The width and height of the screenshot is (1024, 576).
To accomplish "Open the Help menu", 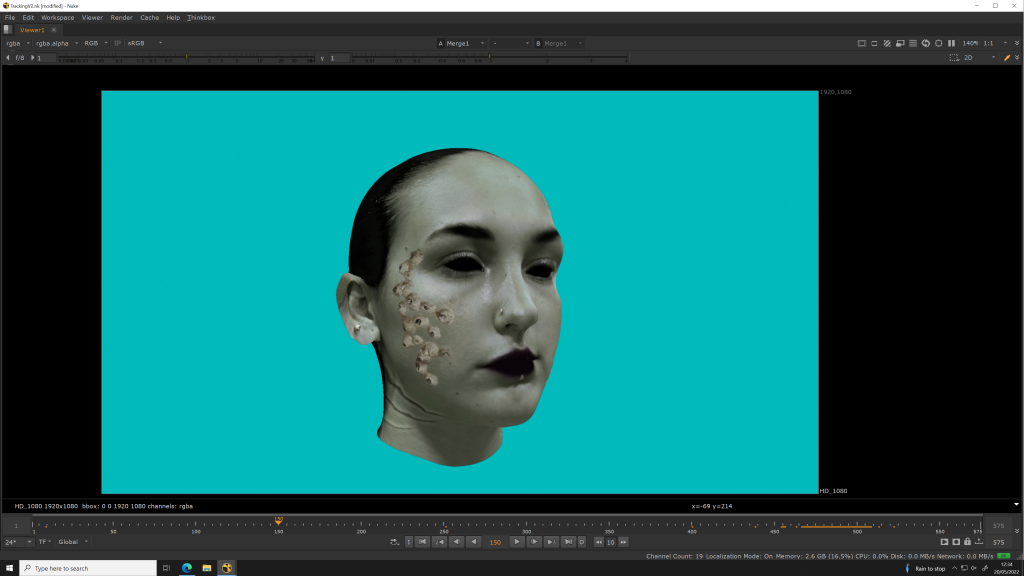I will [173, 18].
